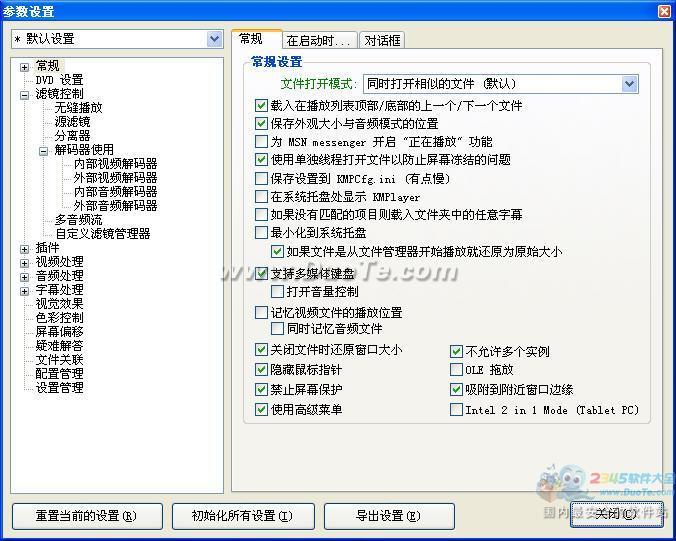This screenshot has height=541, width=676.
Task: Expand the 字幕处理 tree node
Action: coord(25,291)
